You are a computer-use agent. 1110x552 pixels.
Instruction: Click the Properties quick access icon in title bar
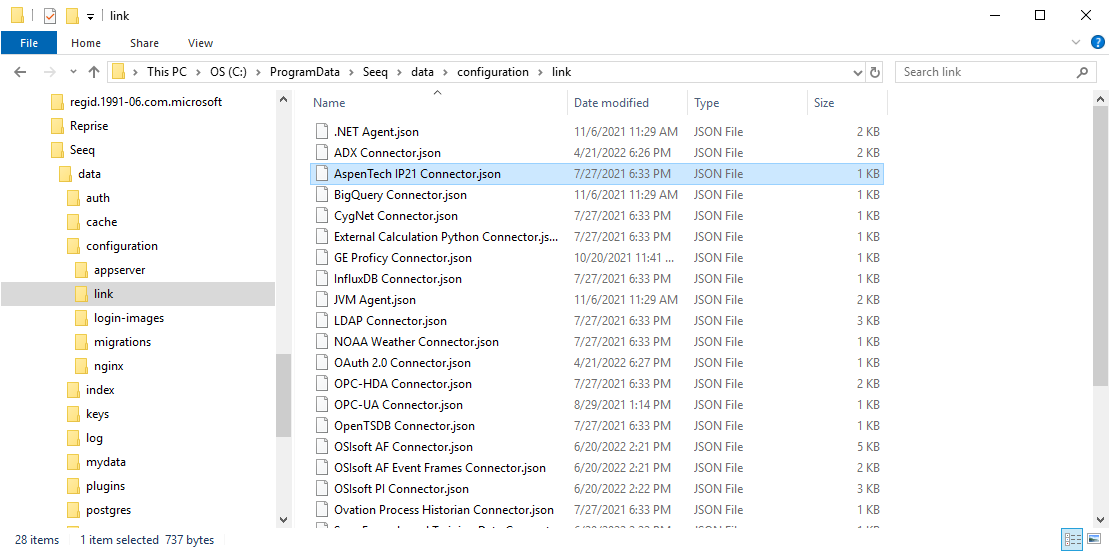[50, 16]
